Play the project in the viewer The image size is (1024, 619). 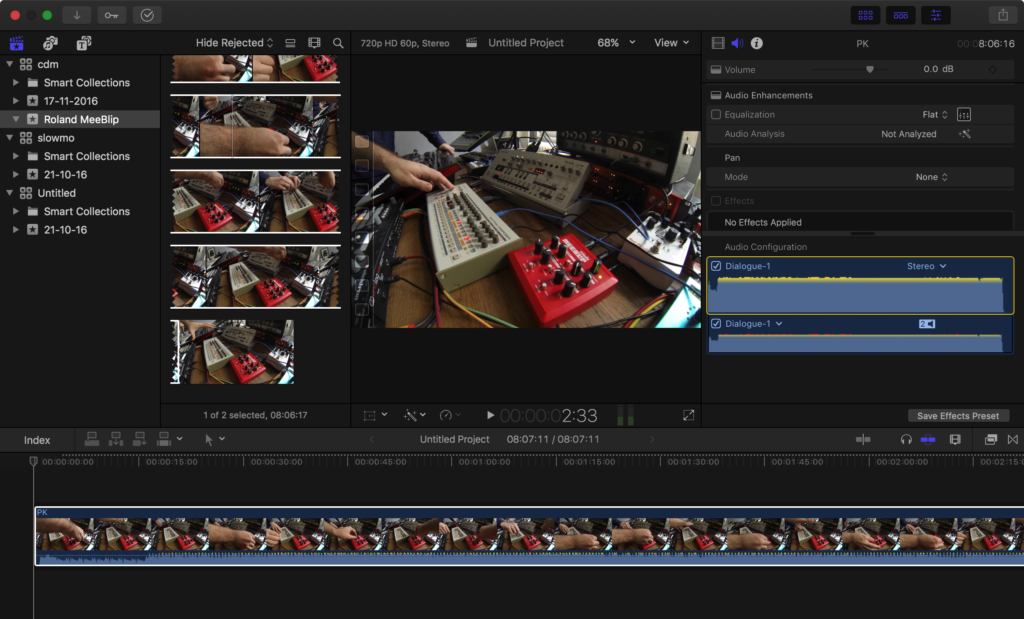pyautogui.click(x=490, y=415)
